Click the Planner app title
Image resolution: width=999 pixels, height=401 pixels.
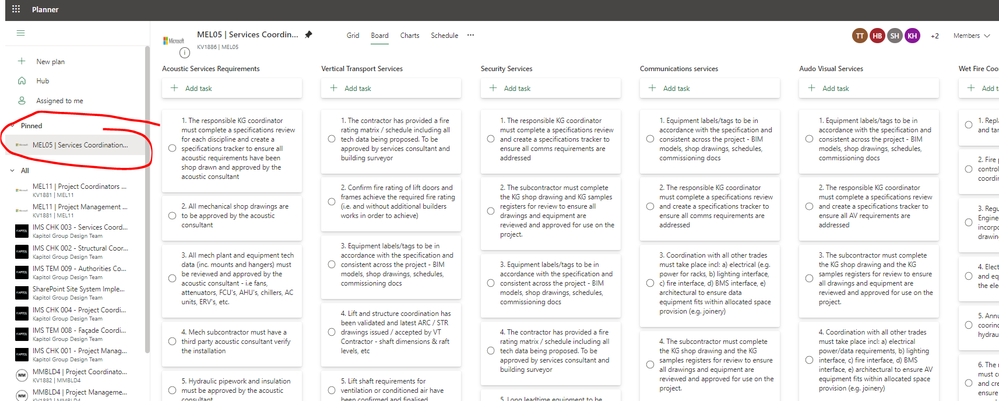coord(45,10)
